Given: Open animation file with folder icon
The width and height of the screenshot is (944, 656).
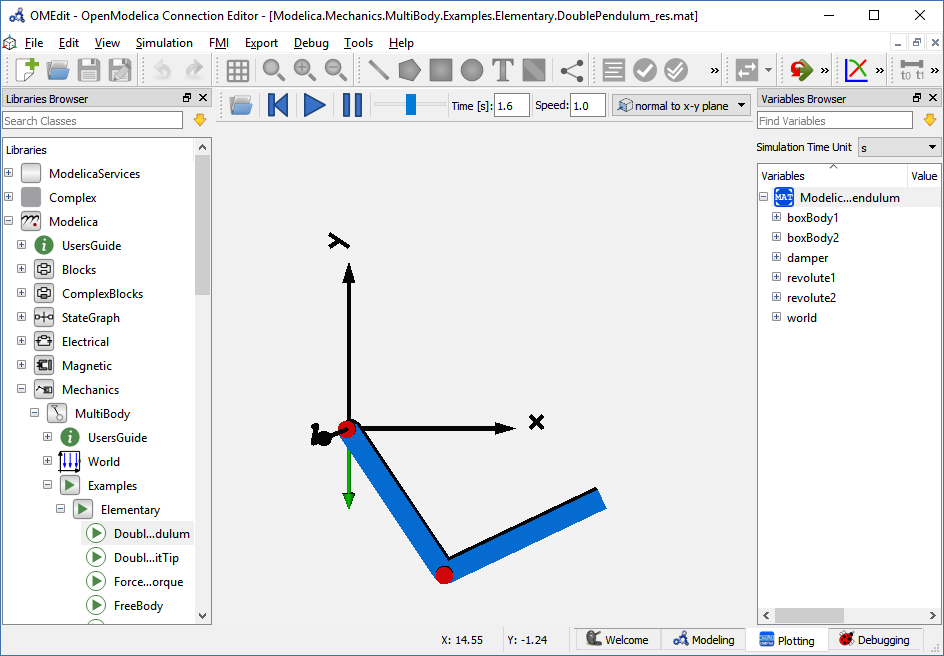Looking at the screenshot, I should pos(240,105).
